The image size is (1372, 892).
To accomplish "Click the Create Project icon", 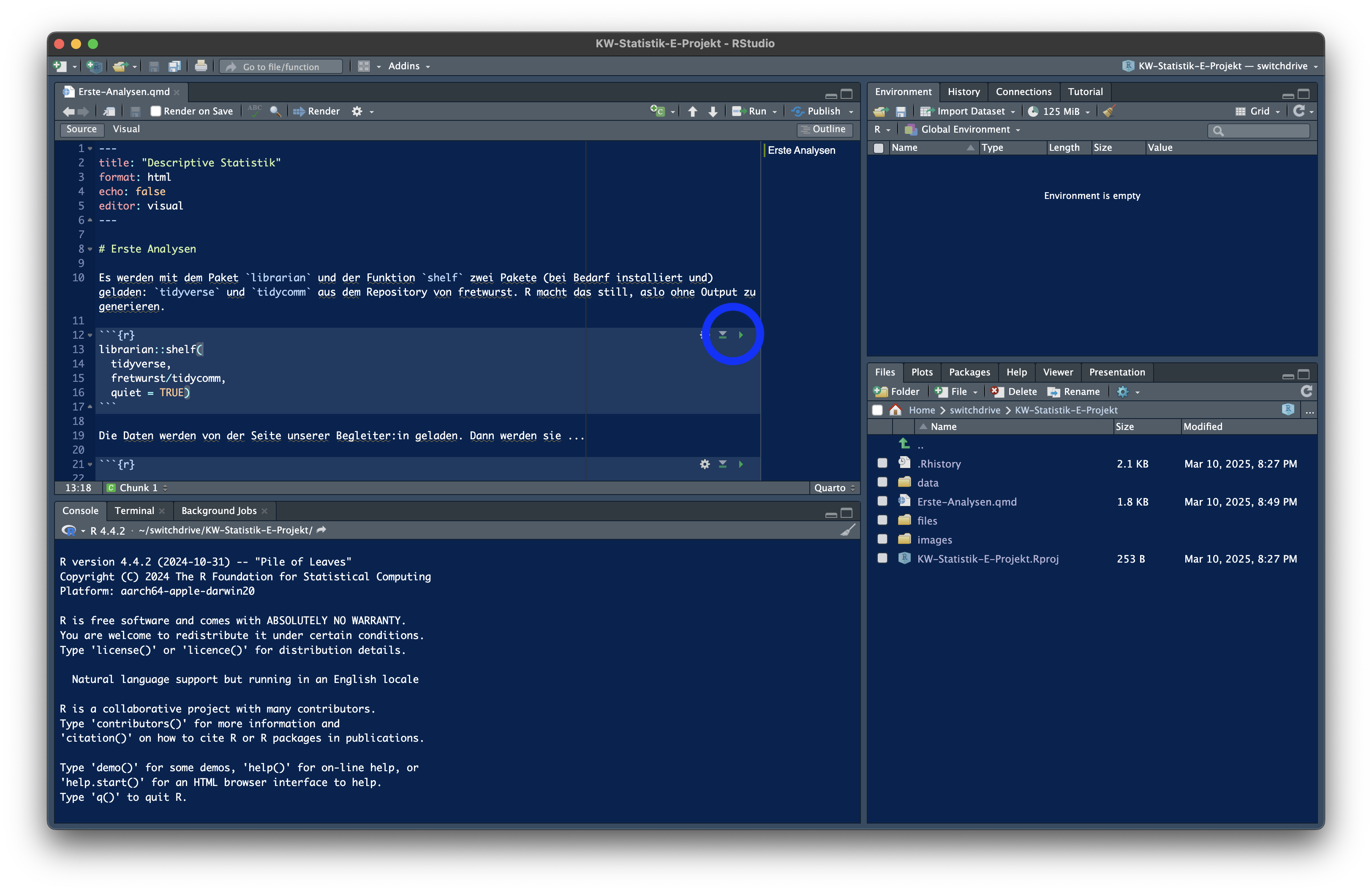I will 94,66.
